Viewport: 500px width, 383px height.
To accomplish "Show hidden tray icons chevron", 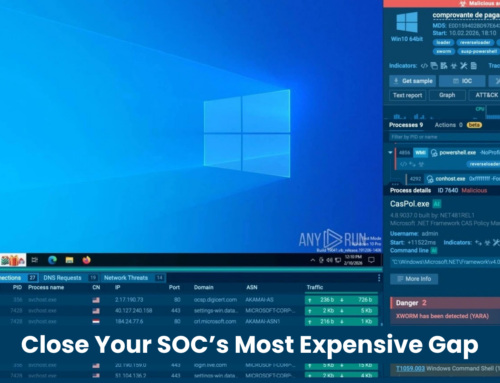I will [x=313, y=260].
